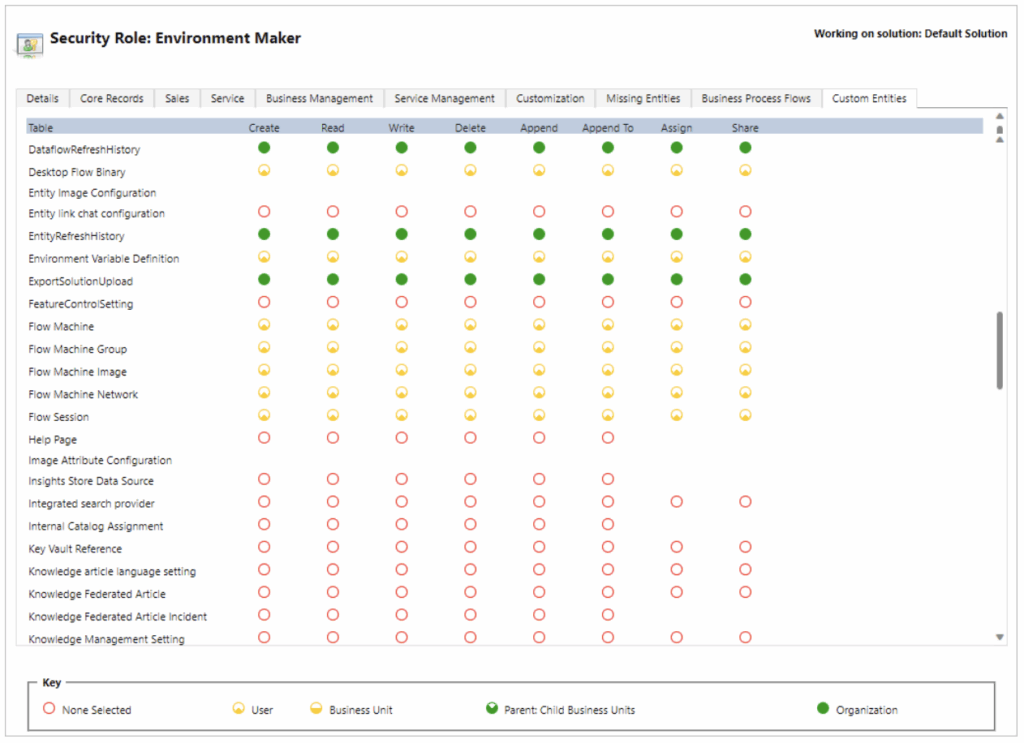
Task: Toggle Delete privilege for ExportSolutionUpload
Action: tap(470, 279)
